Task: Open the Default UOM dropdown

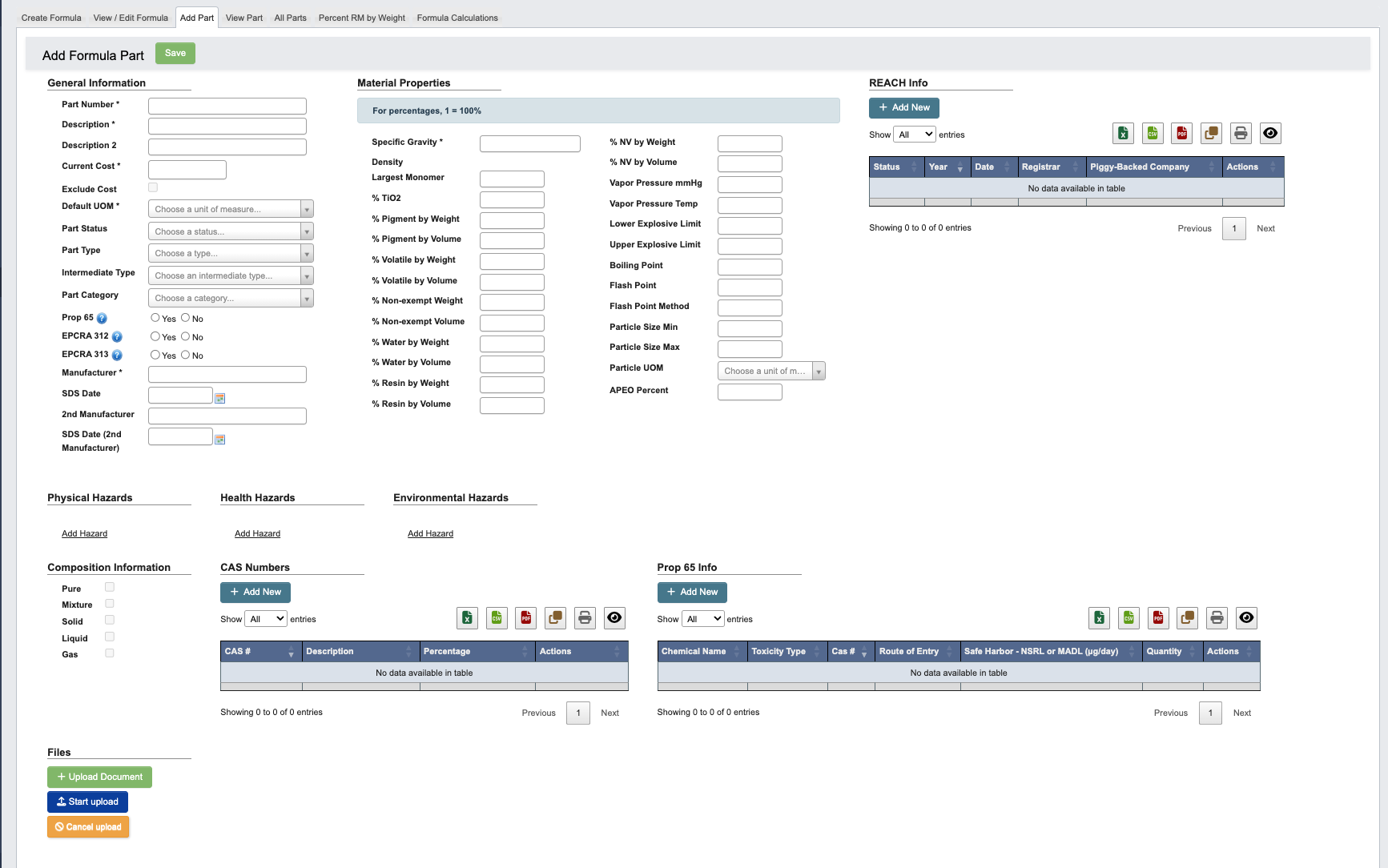Action: [231, 209]
